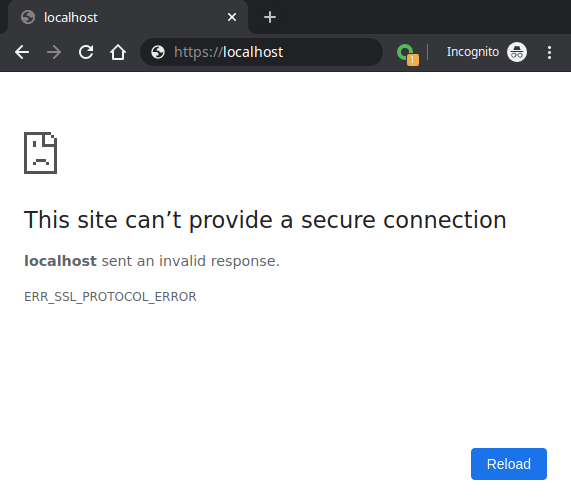Screen dimensions: 571x502
Task: Open a new tab with plus button
Action: [x=270, y=17]
